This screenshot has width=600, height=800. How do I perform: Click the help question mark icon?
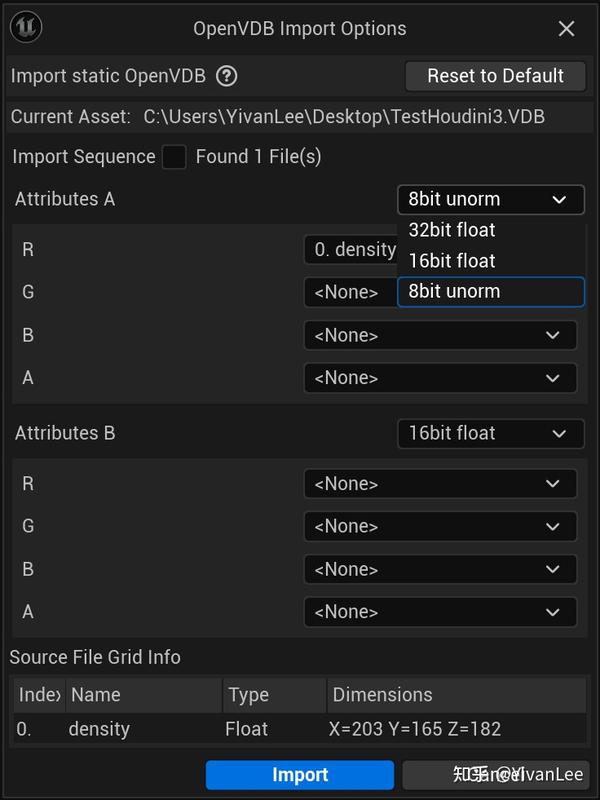pyautogui.click(x=226, y=76)
